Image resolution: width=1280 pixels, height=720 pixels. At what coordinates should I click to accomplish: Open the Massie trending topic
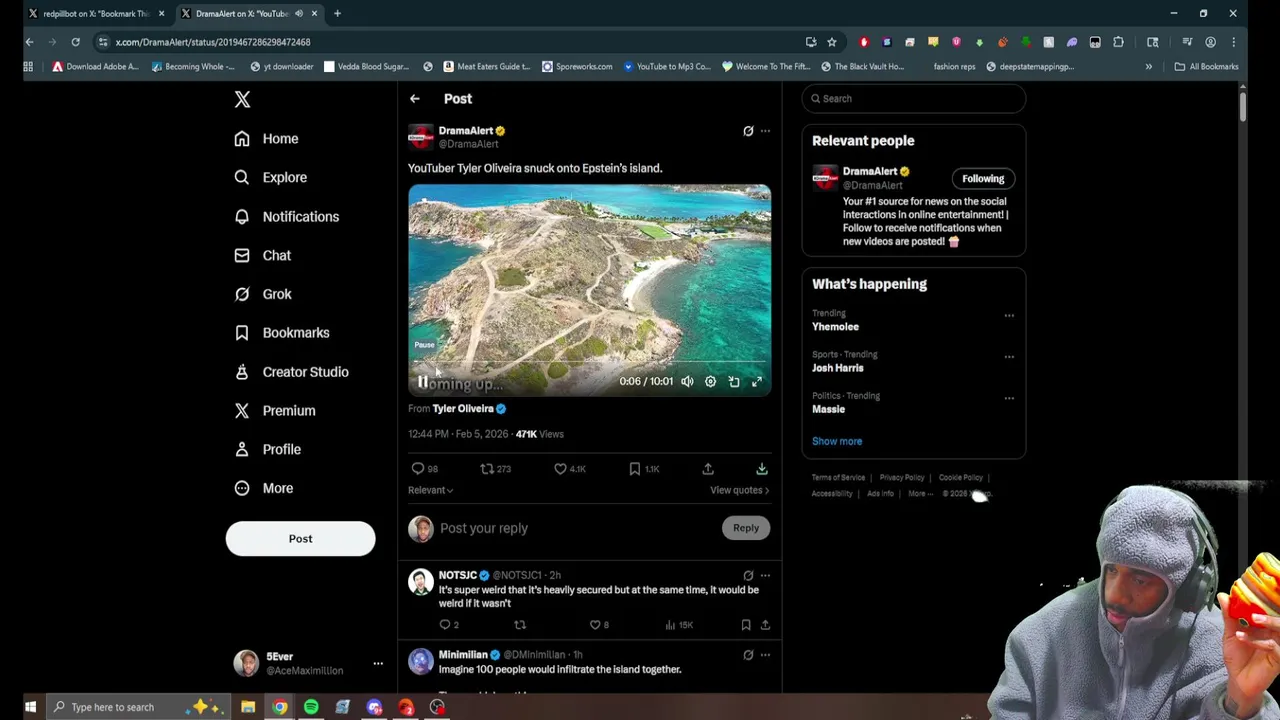[x=828, y=409]
